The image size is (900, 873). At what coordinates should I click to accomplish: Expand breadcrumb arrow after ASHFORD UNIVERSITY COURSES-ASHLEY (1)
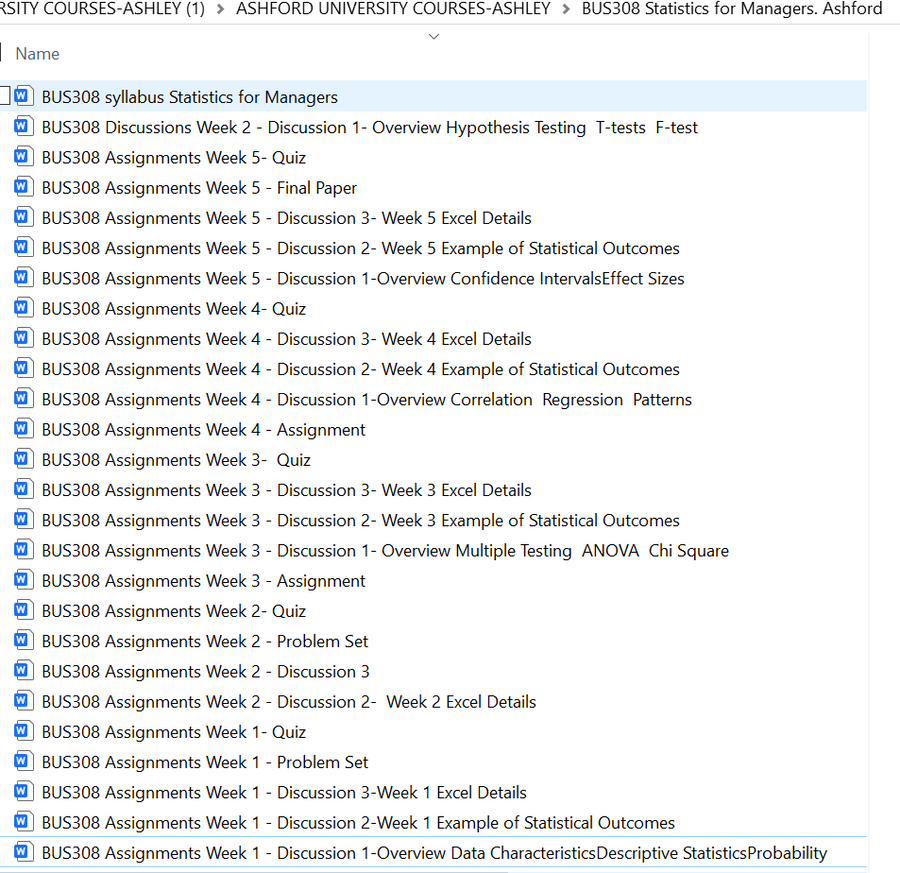220,10
